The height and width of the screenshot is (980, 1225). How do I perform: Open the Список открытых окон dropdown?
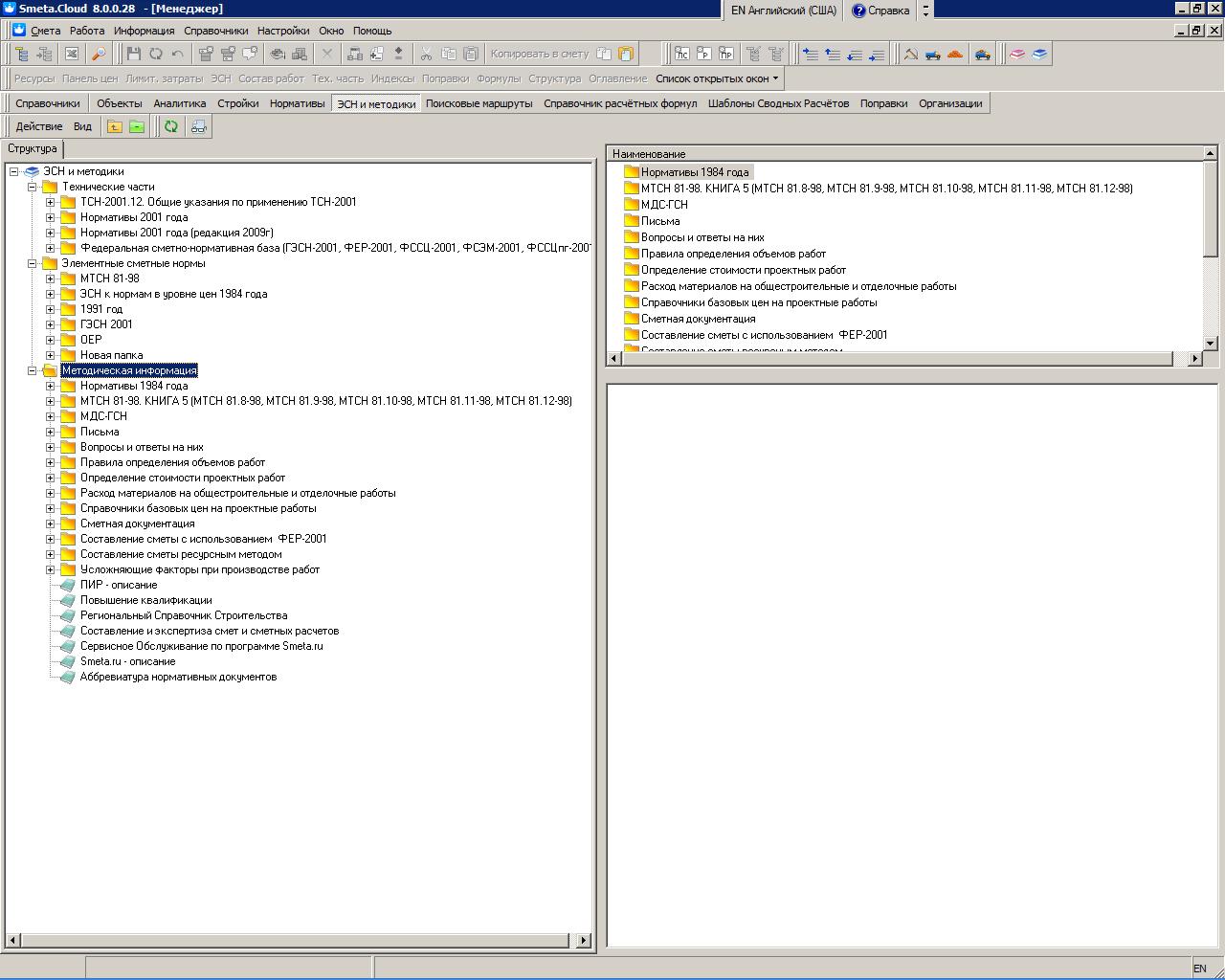(717, 78)
